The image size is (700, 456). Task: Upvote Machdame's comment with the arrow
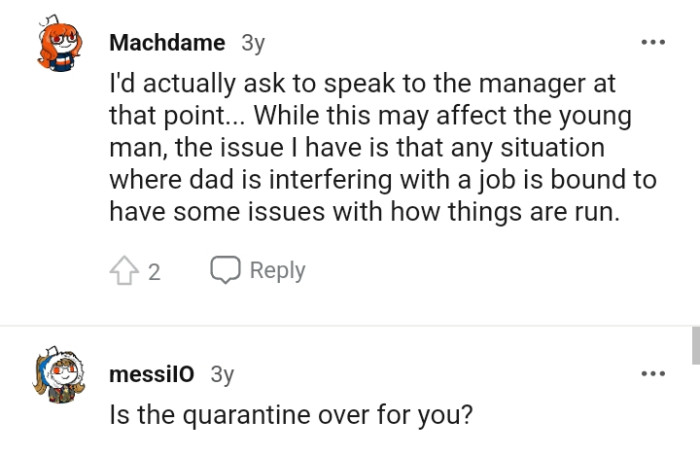pos(123,271)
